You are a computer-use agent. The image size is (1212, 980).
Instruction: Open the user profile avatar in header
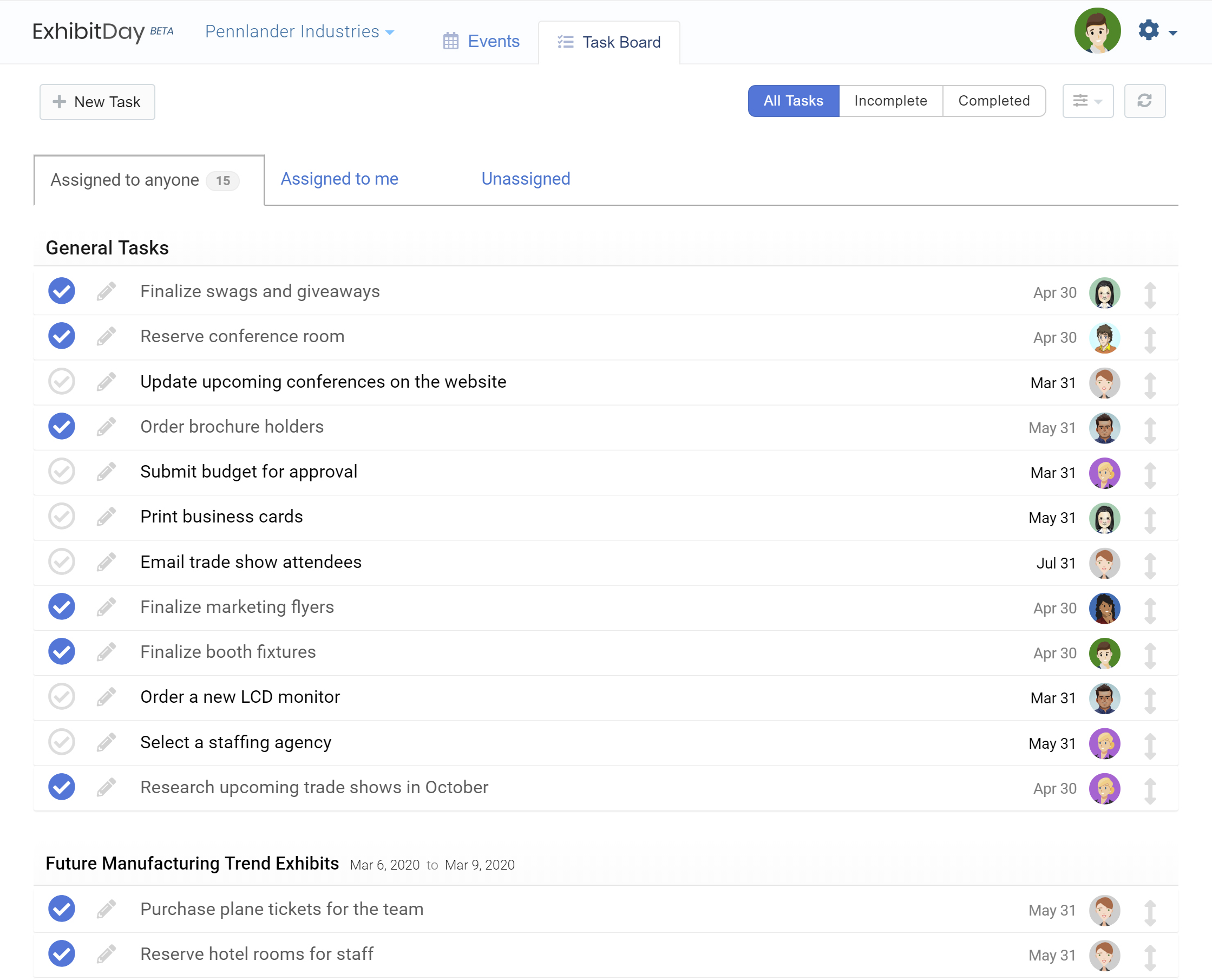1097,31
